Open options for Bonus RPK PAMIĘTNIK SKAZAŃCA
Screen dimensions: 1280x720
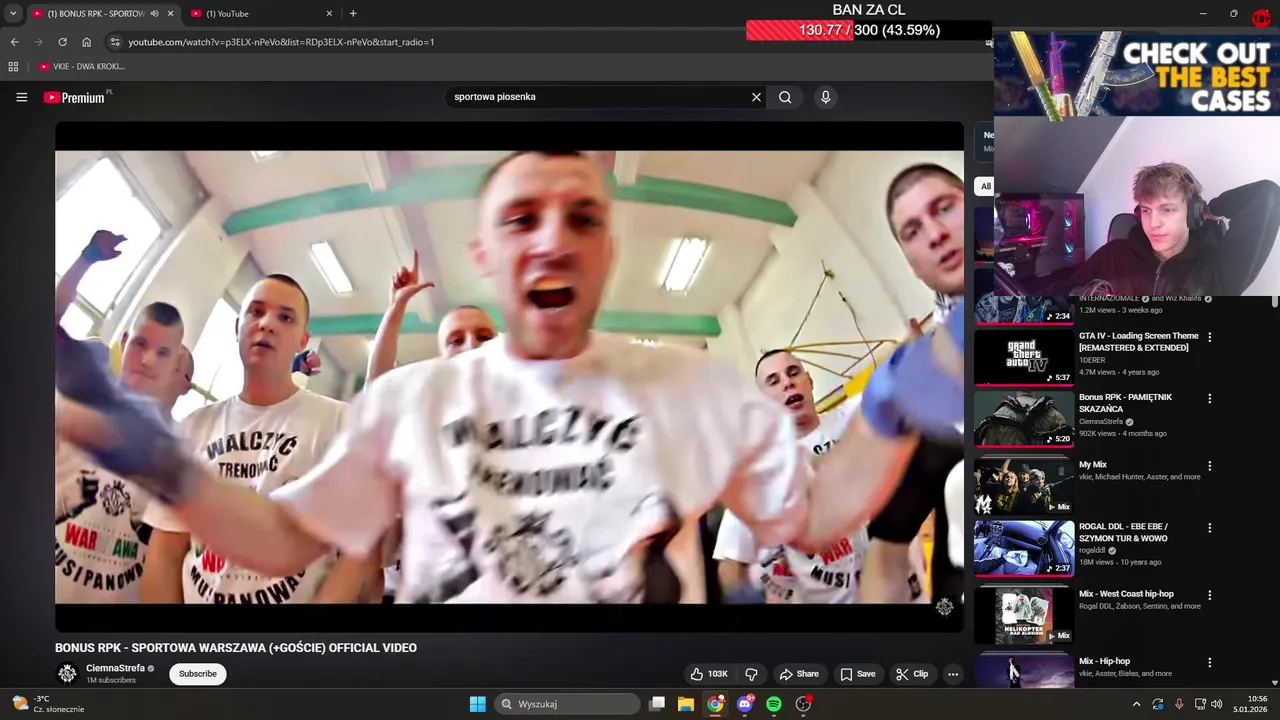(1210, 398)
